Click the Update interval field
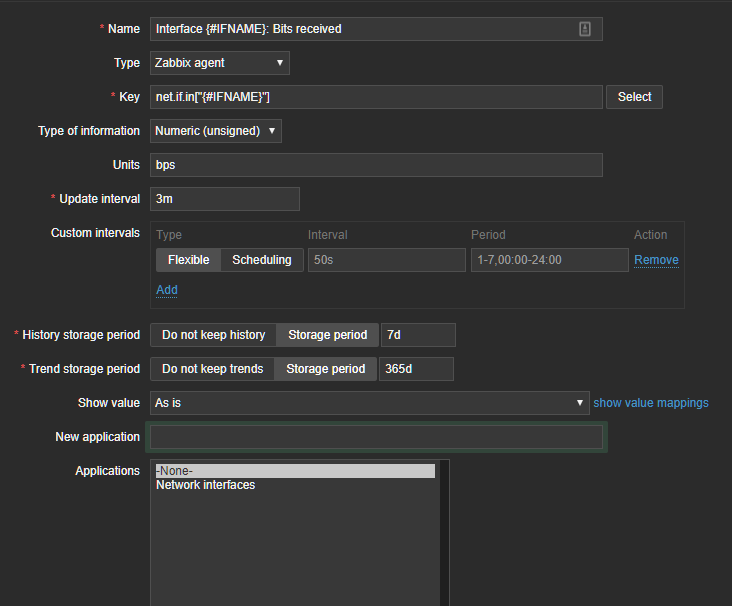Image resolution: width=732 pixels, height=606 pixels. 225,199
